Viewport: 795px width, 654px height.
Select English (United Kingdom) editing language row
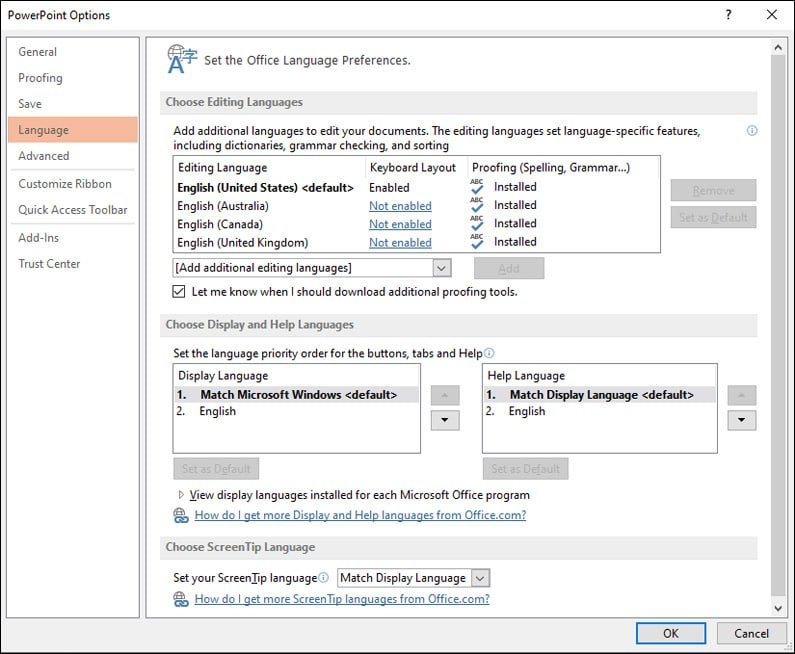[x=416, y=242]
